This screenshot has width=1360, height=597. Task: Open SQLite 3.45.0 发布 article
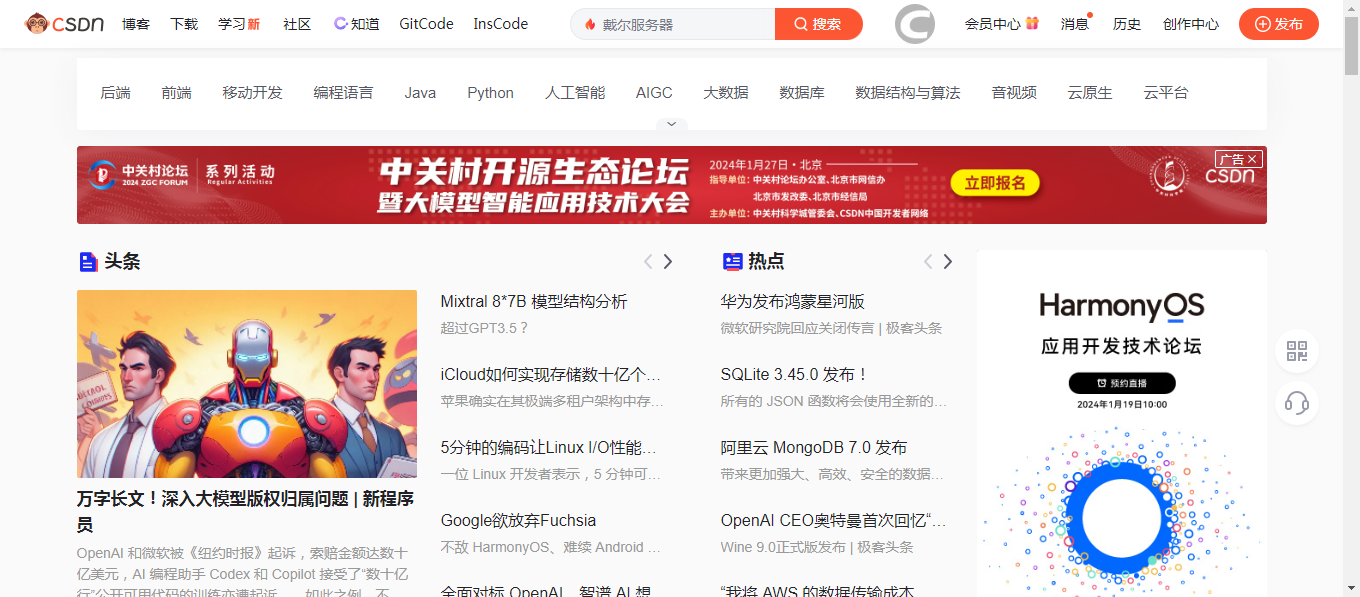pyautogui.click(x=794, y=375)
